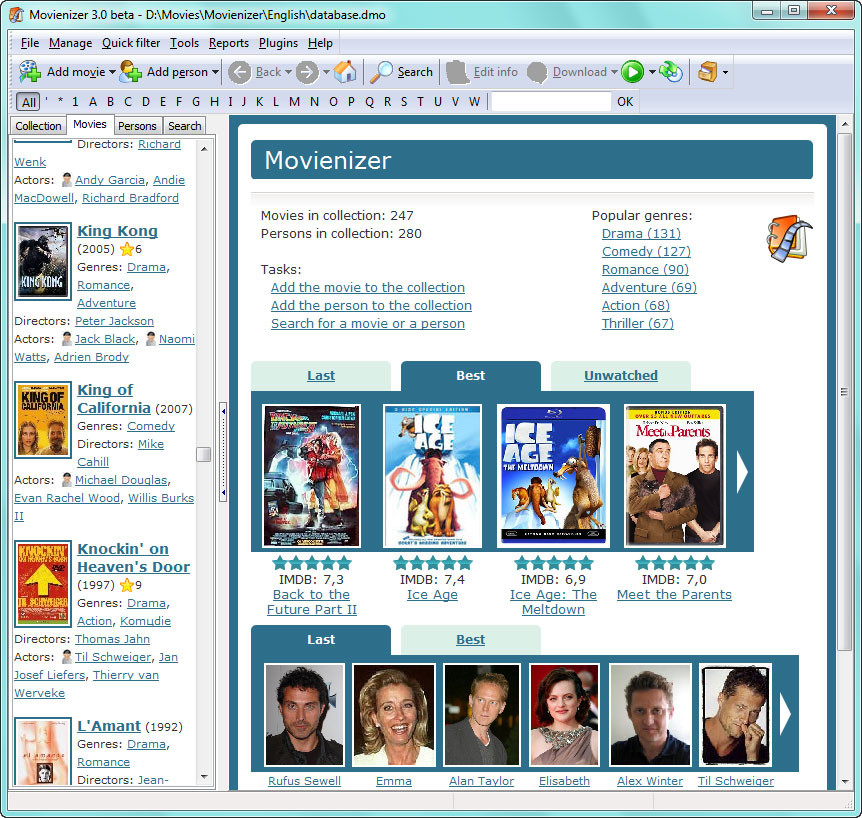Viewport: 862px width, 818px height.
Task: Open the Plugins menu
Action: [x=278, y=43]
